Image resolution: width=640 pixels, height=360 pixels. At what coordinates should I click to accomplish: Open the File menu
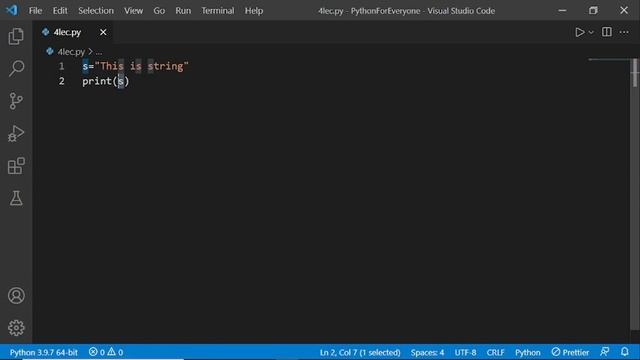coord(35,11)
